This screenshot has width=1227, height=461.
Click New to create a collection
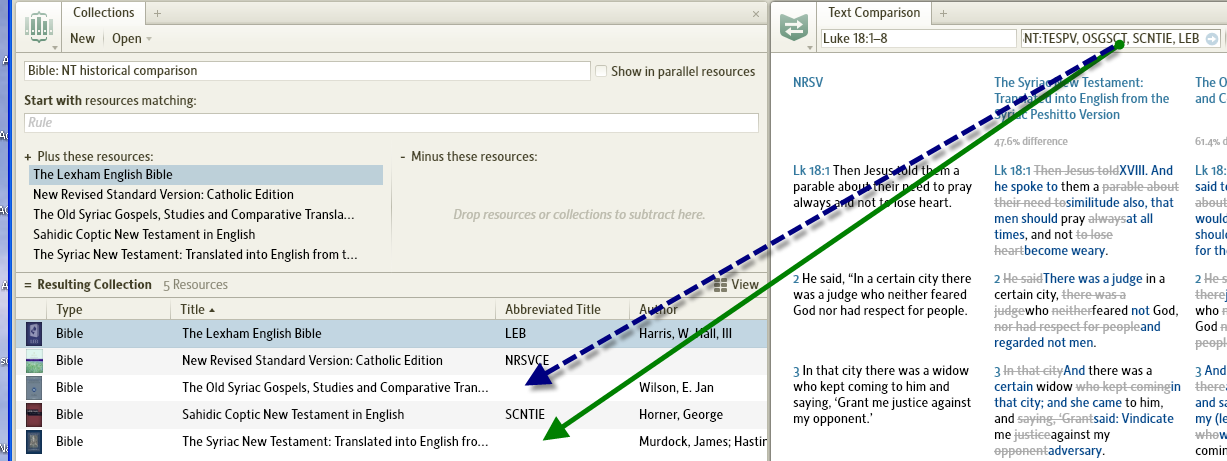pyautogui.click(x=82, y=39)
